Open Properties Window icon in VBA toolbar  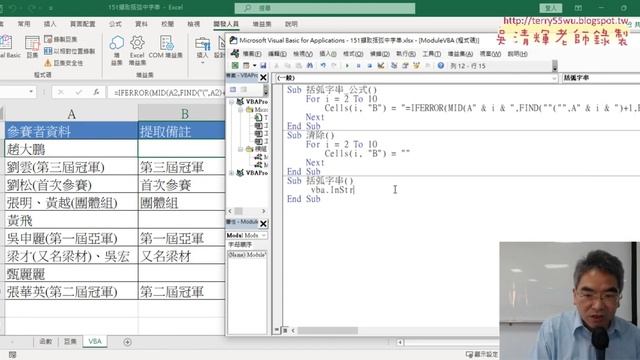tap(405, 66)
